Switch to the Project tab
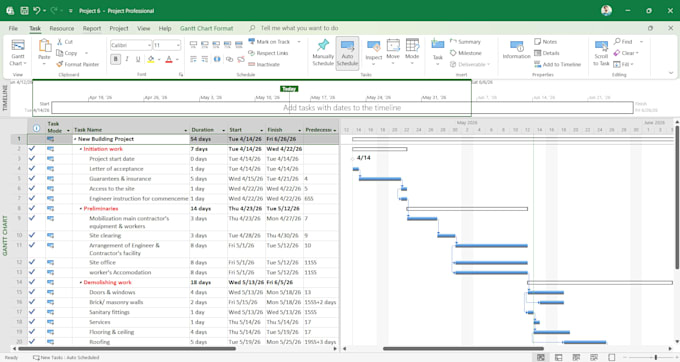The height and width of the screenshot is (362, 680). (x=119, y=28)
